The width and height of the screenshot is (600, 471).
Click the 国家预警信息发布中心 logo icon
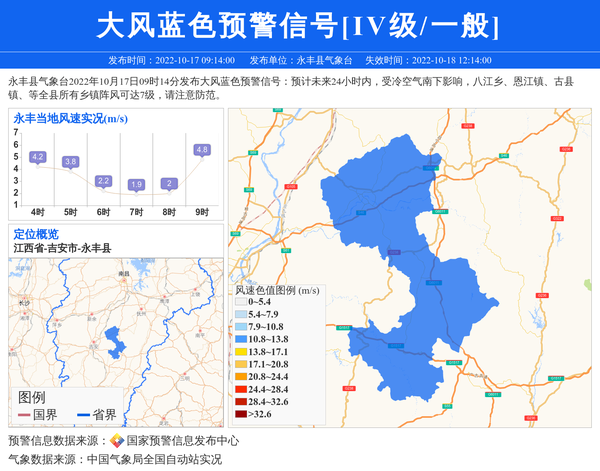point(116,441)
